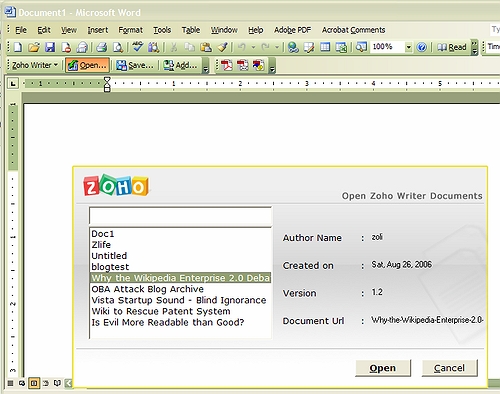The image size is (500, 394).
Task: Cancel the Zoho Writer dialog
Action: click(449, 368)
